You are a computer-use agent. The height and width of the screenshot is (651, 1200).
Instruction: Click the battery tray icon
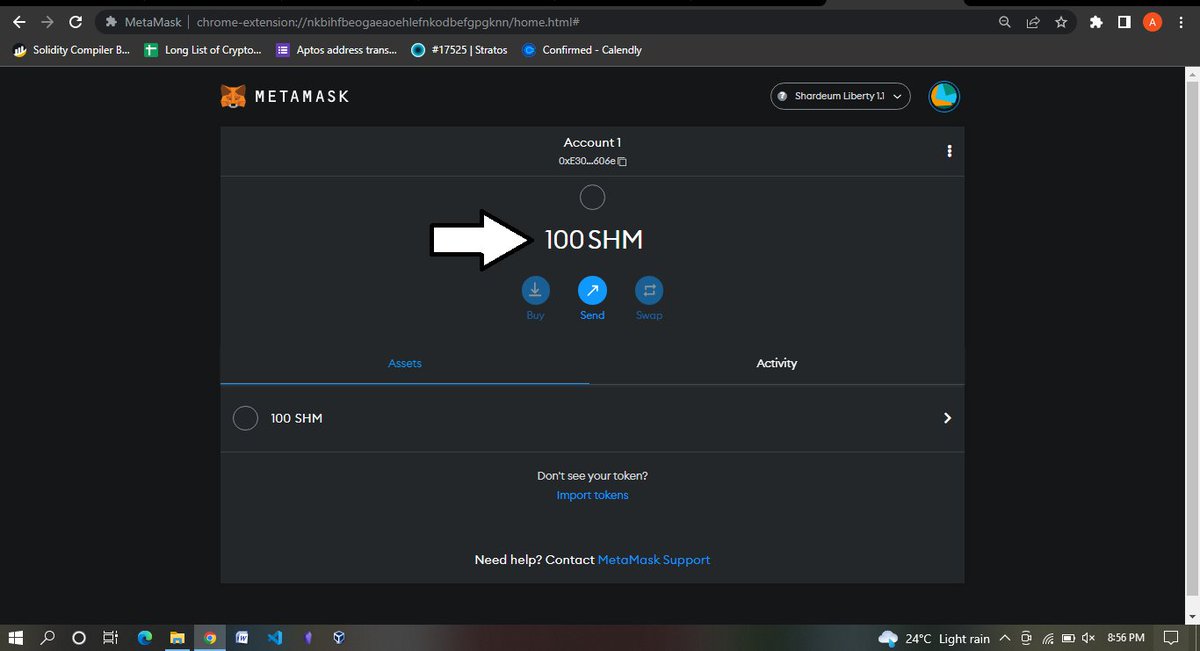pos(1068,638)
